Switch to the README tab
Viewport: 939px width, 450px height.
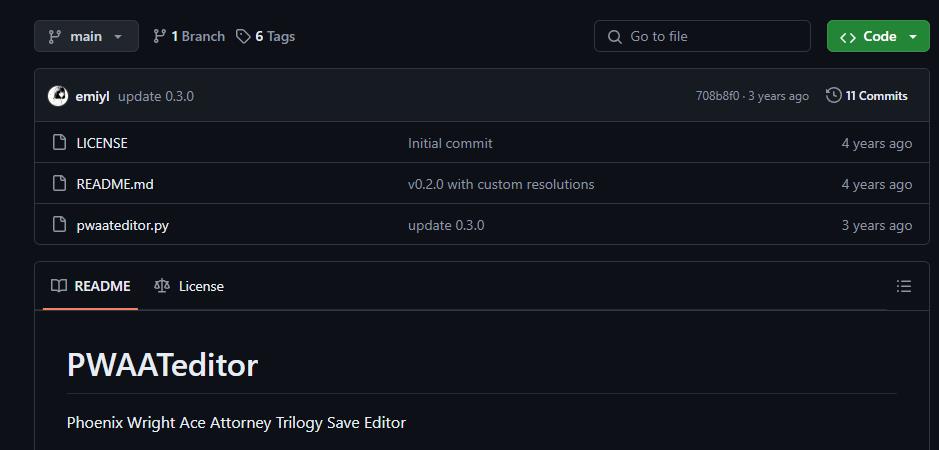[x=91, y=286]
